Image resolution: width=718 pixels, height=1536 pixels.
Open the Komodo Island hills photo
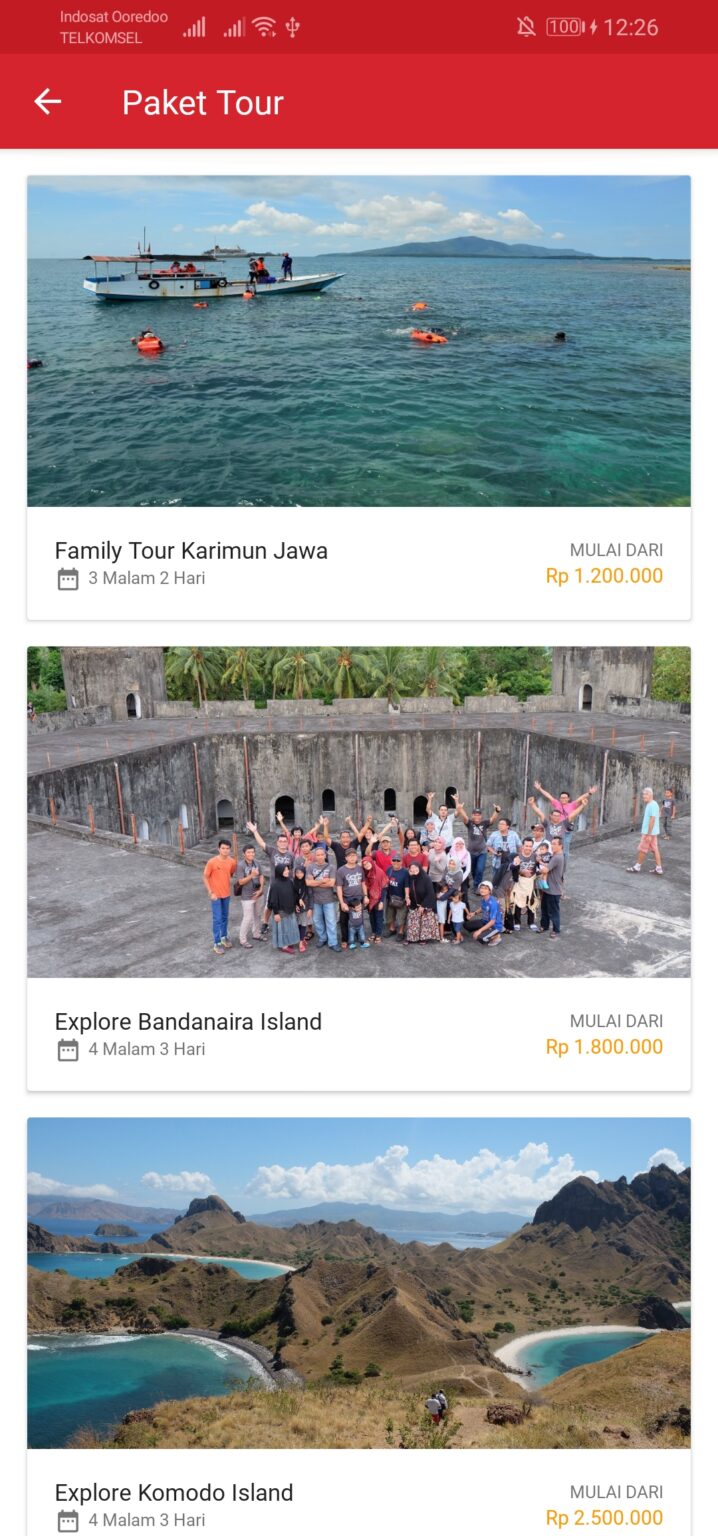tap(358, 1283)
